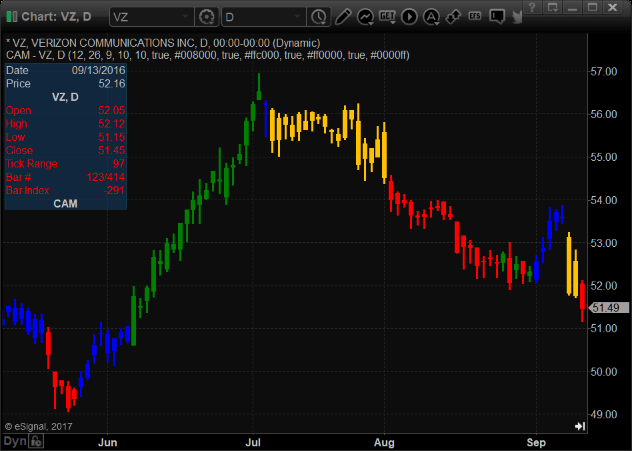Open the Twitter bird icon

point(517,17)
